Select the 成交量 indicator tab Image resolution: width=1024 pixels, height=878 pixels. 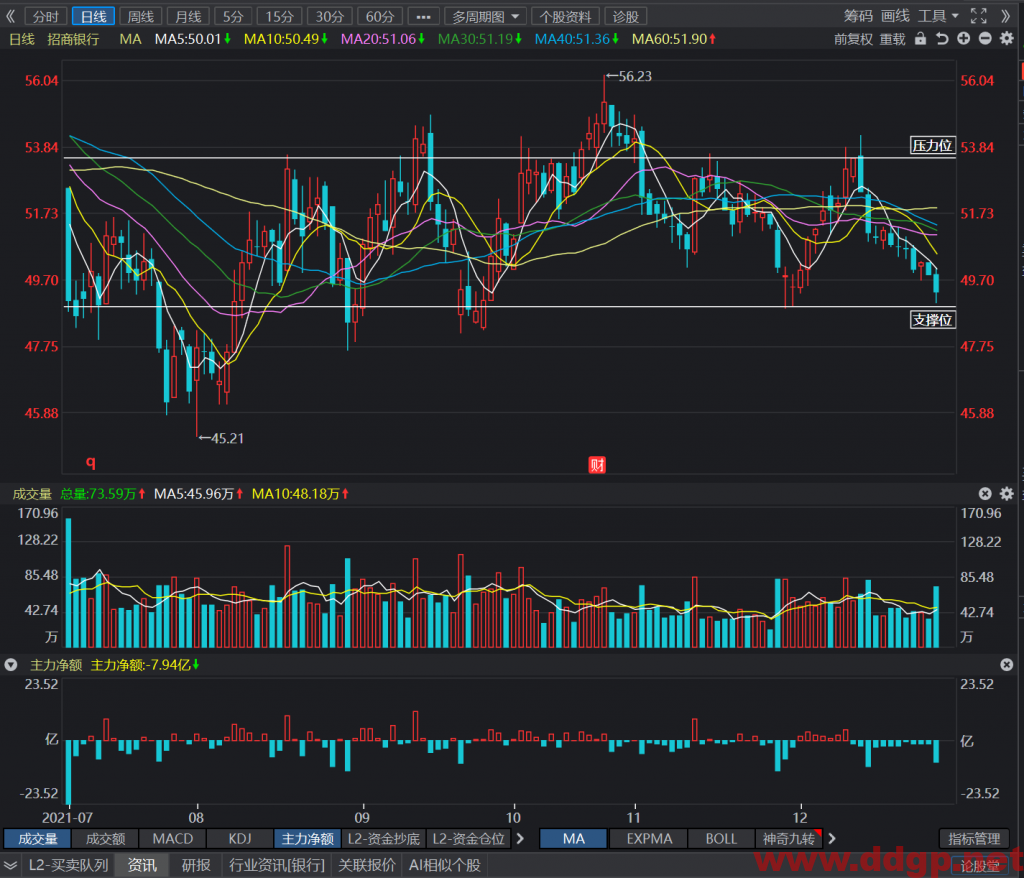pos(38,838)
